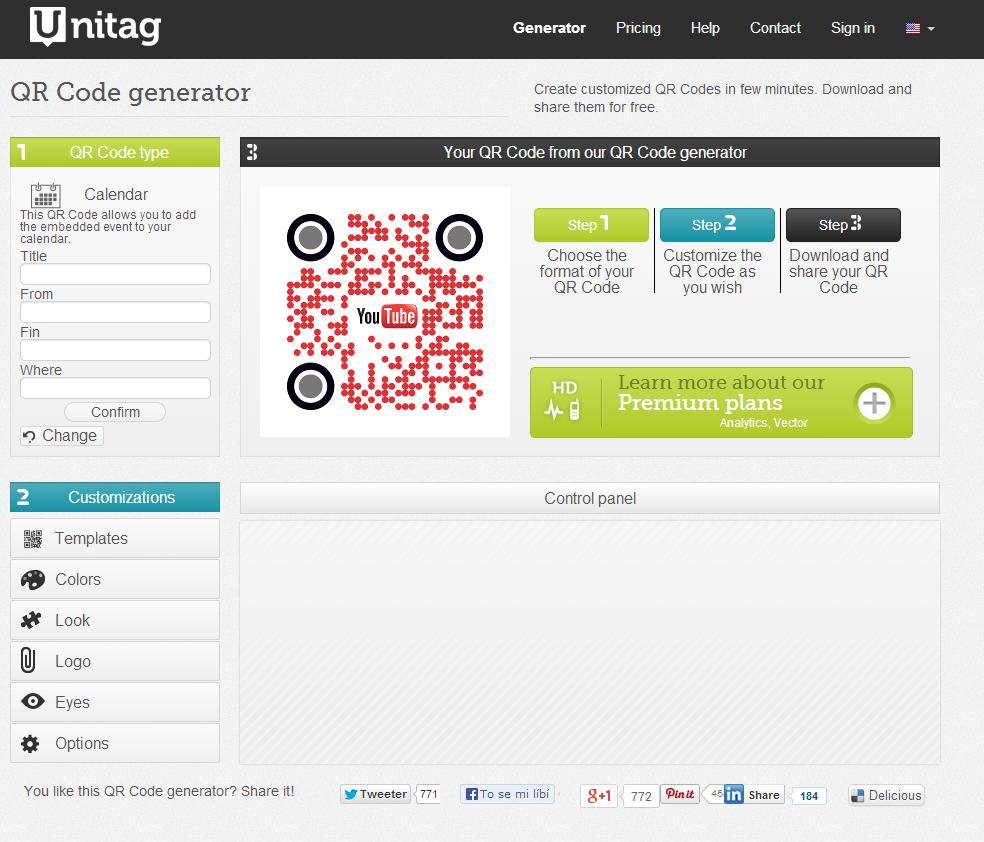
Task: Click the "Download and share" step description
Action: pos(838,272)
